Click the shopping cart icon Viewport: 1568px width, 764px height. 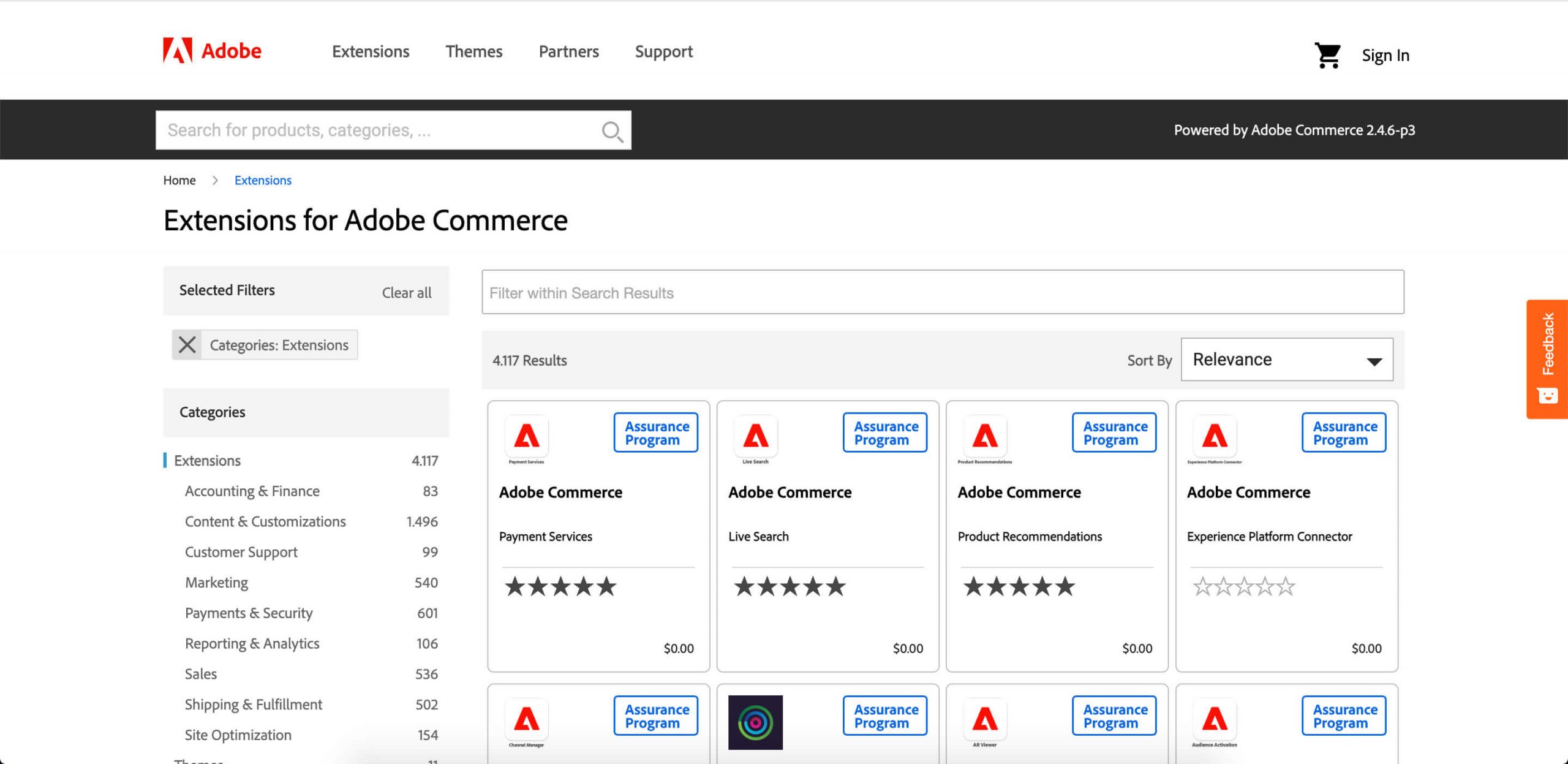tap(1327, 55)
